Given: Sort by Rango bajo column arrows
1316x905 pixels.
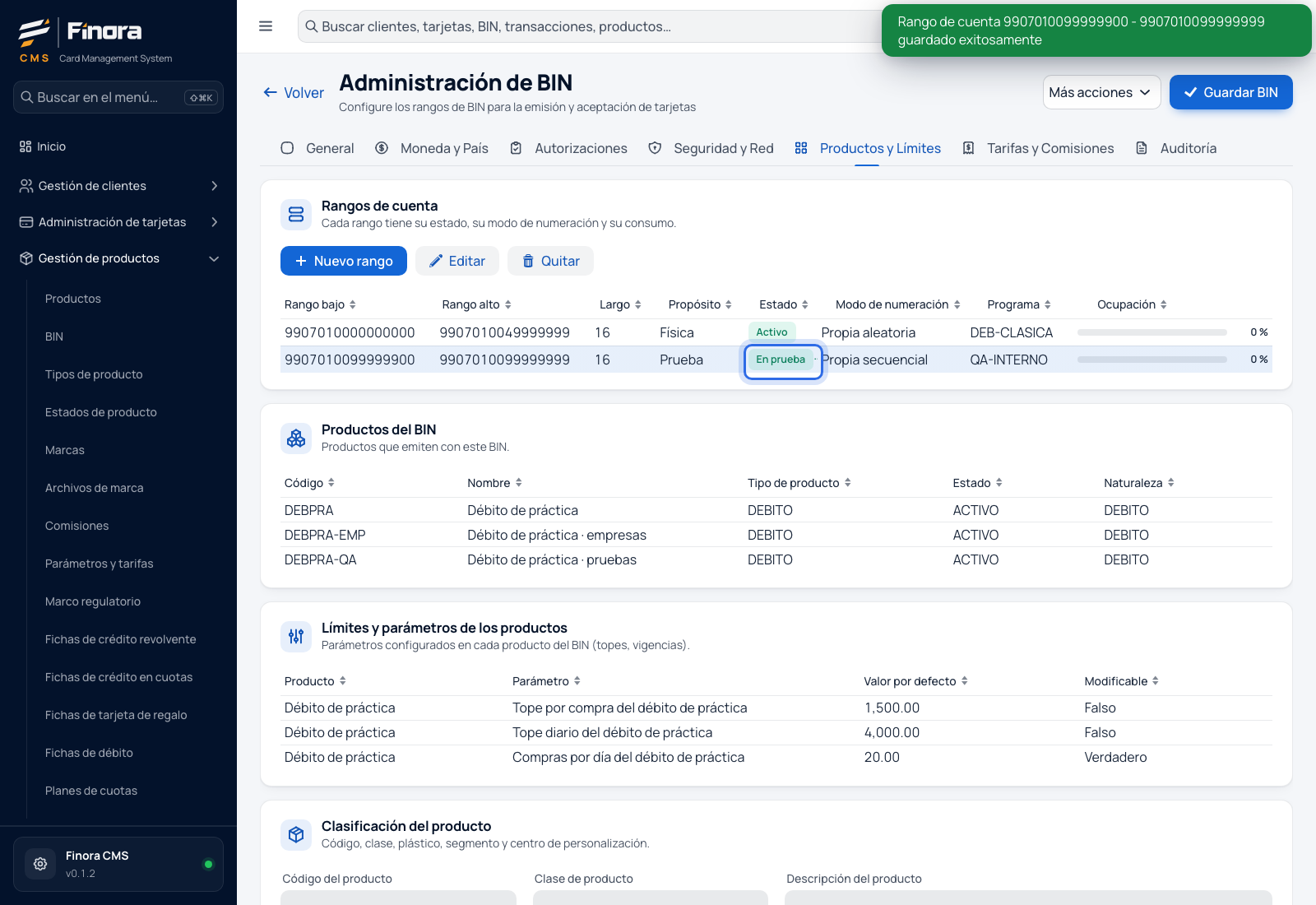Looking at the screenshot, I should (x=353, y=304).
